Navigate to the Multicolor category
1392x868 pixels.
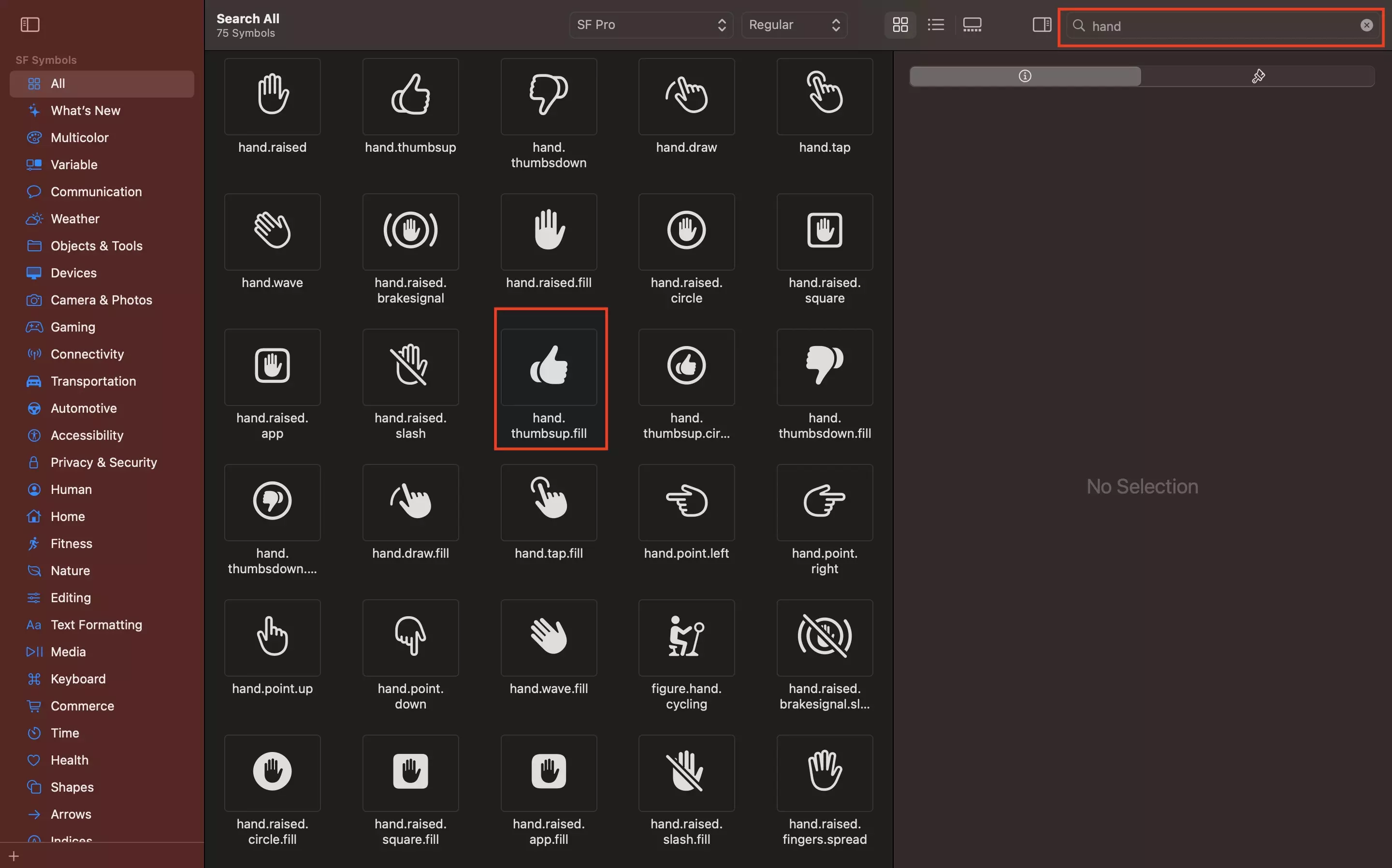click(x=79, y=137)
